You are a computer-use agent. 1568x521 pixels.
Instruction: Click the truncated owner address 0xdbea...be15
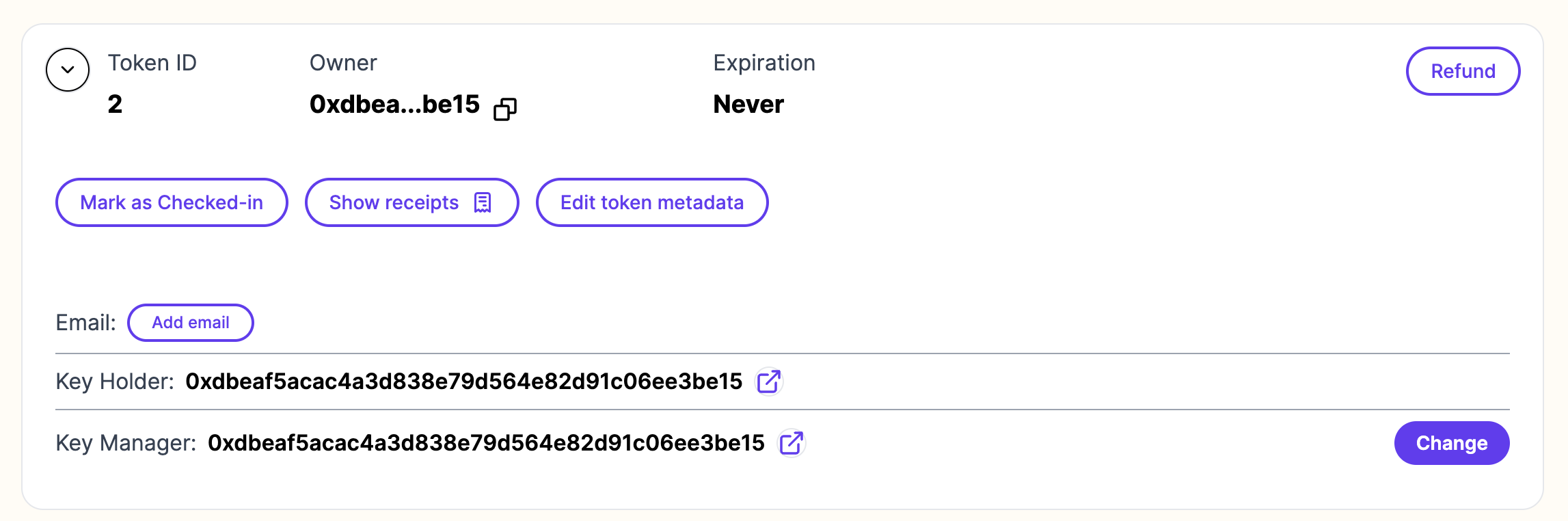394,104
